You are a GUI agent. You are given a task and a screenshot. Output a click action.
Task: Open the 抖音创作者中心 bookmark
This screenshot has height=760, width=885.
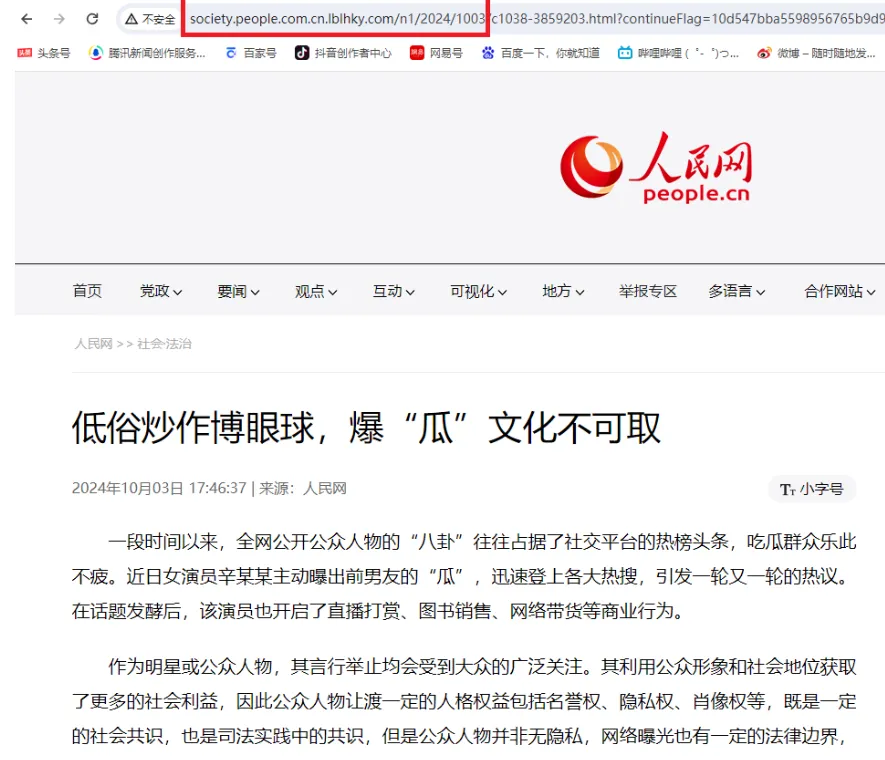click(343, 53)
